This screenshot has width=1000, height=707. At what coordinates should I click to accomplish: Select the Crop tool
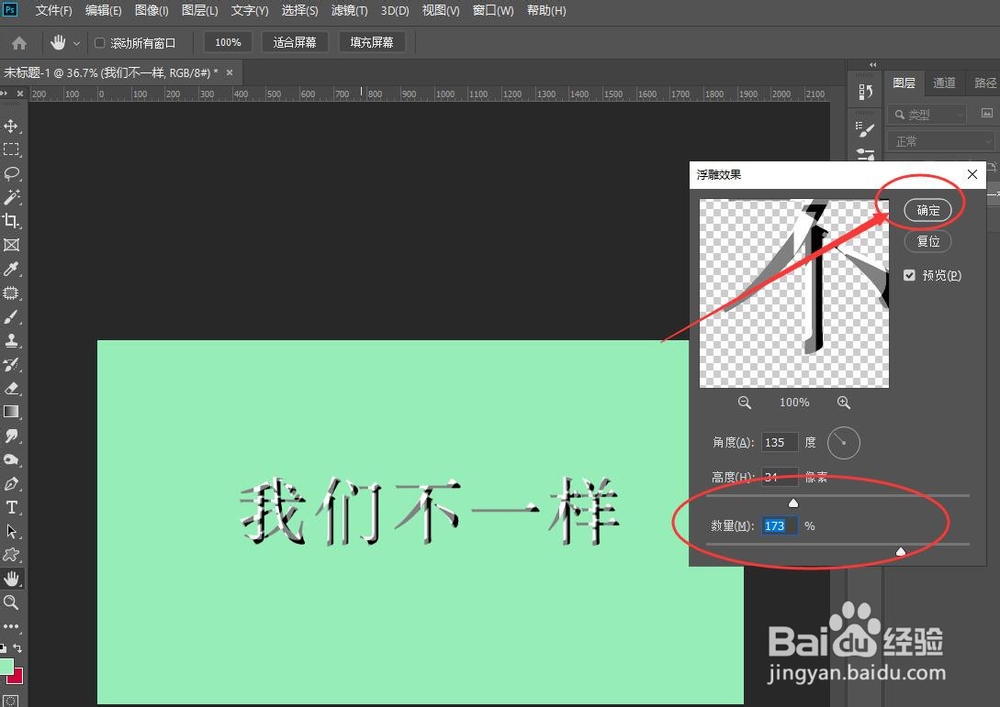tap(12, 221)
